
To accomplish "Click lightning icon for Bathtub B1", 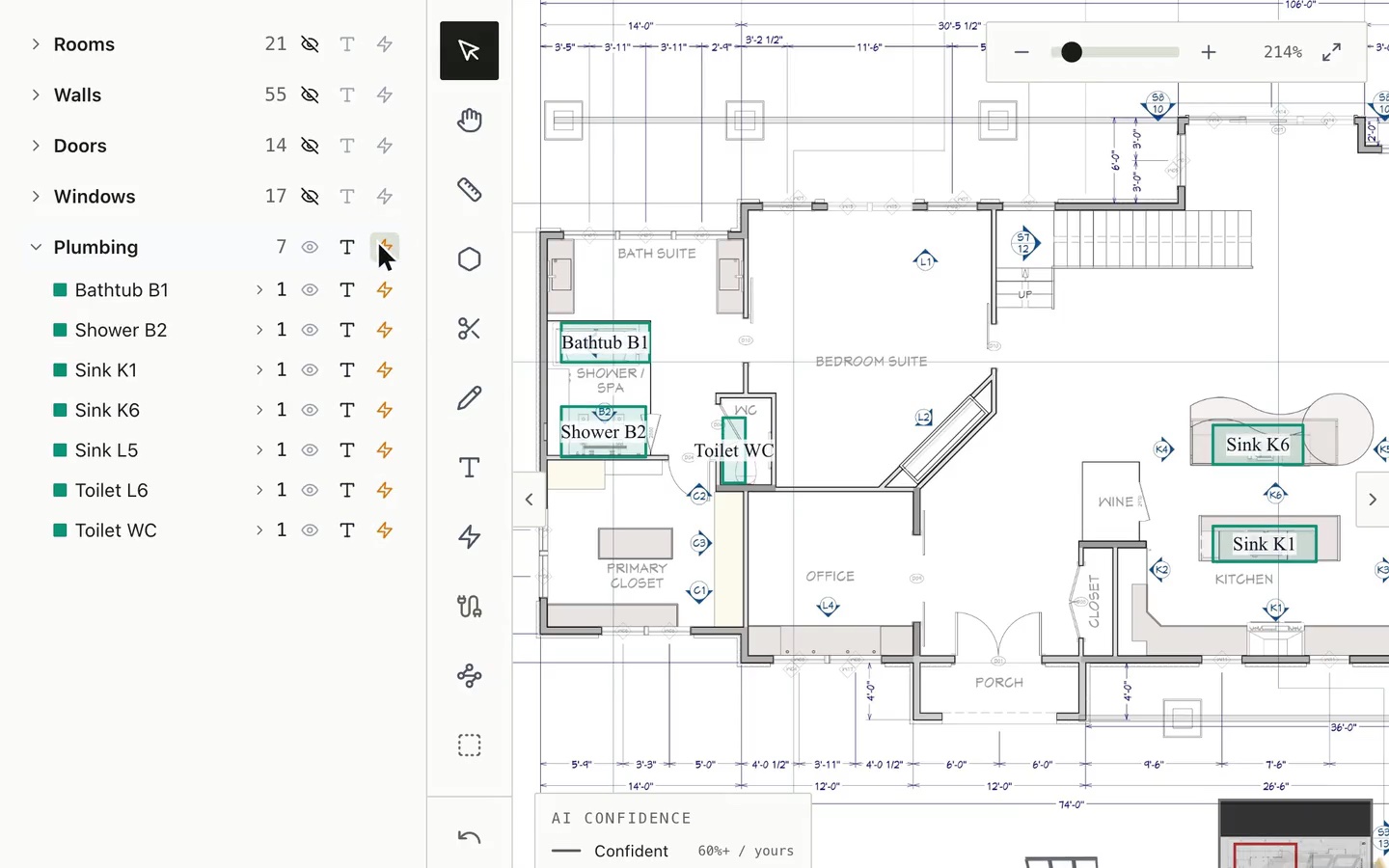I will (385, 289).
